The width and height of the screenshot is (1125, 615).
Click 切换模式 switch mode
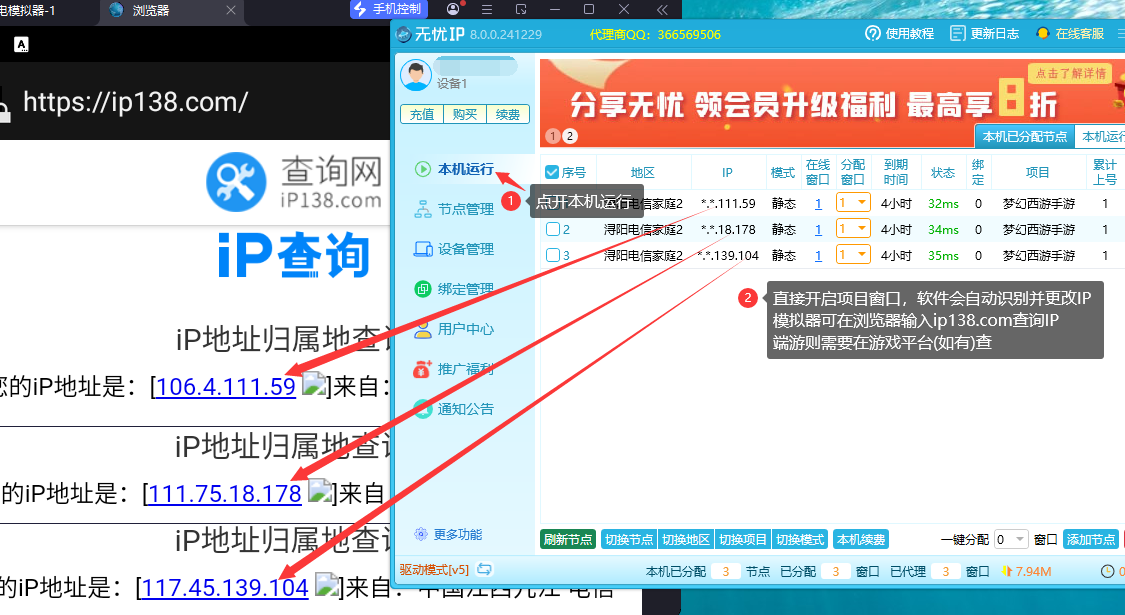800,540
